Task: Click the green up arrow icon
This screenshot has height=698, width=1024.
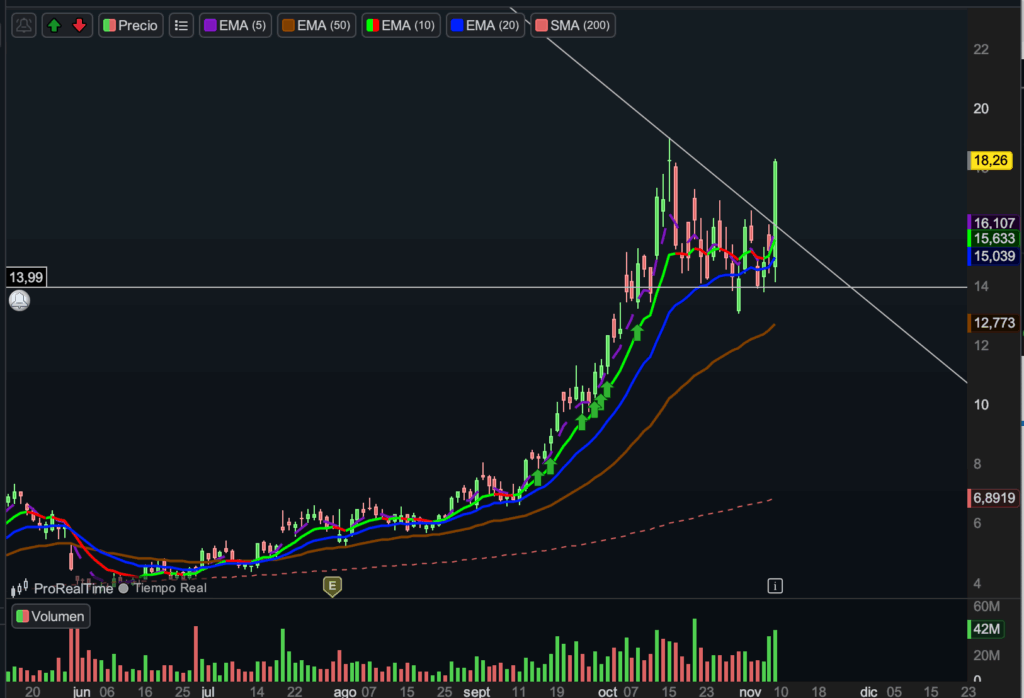Action: pyautogui.click(x=54, y=25)
